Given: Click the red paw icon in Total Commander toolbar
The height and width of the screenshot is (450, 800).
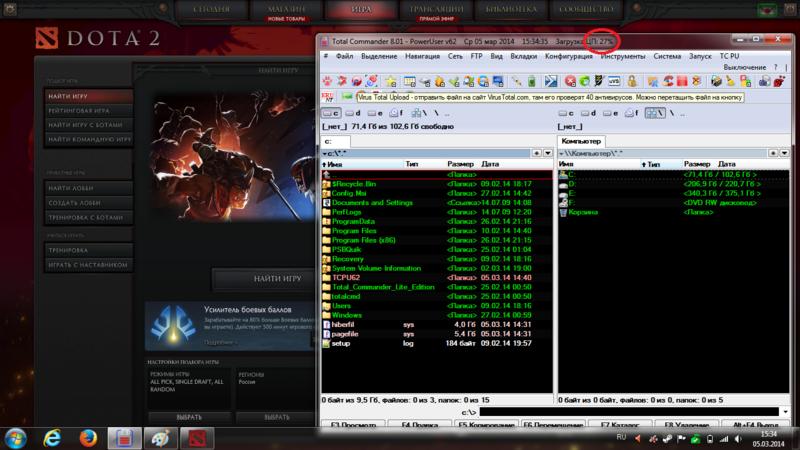Looking at the screenshot, I should 327,81.
